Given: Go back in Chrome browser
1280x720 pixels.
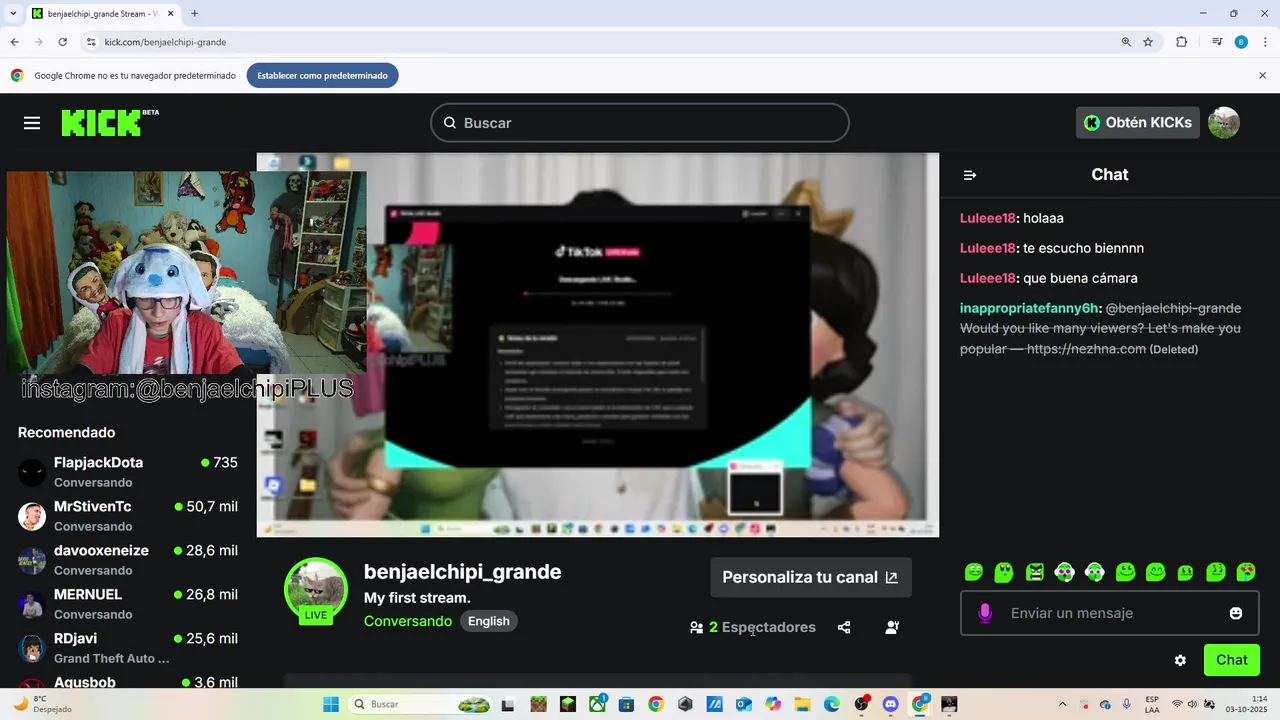Looking at the screenshot, I should coord(14,42).
